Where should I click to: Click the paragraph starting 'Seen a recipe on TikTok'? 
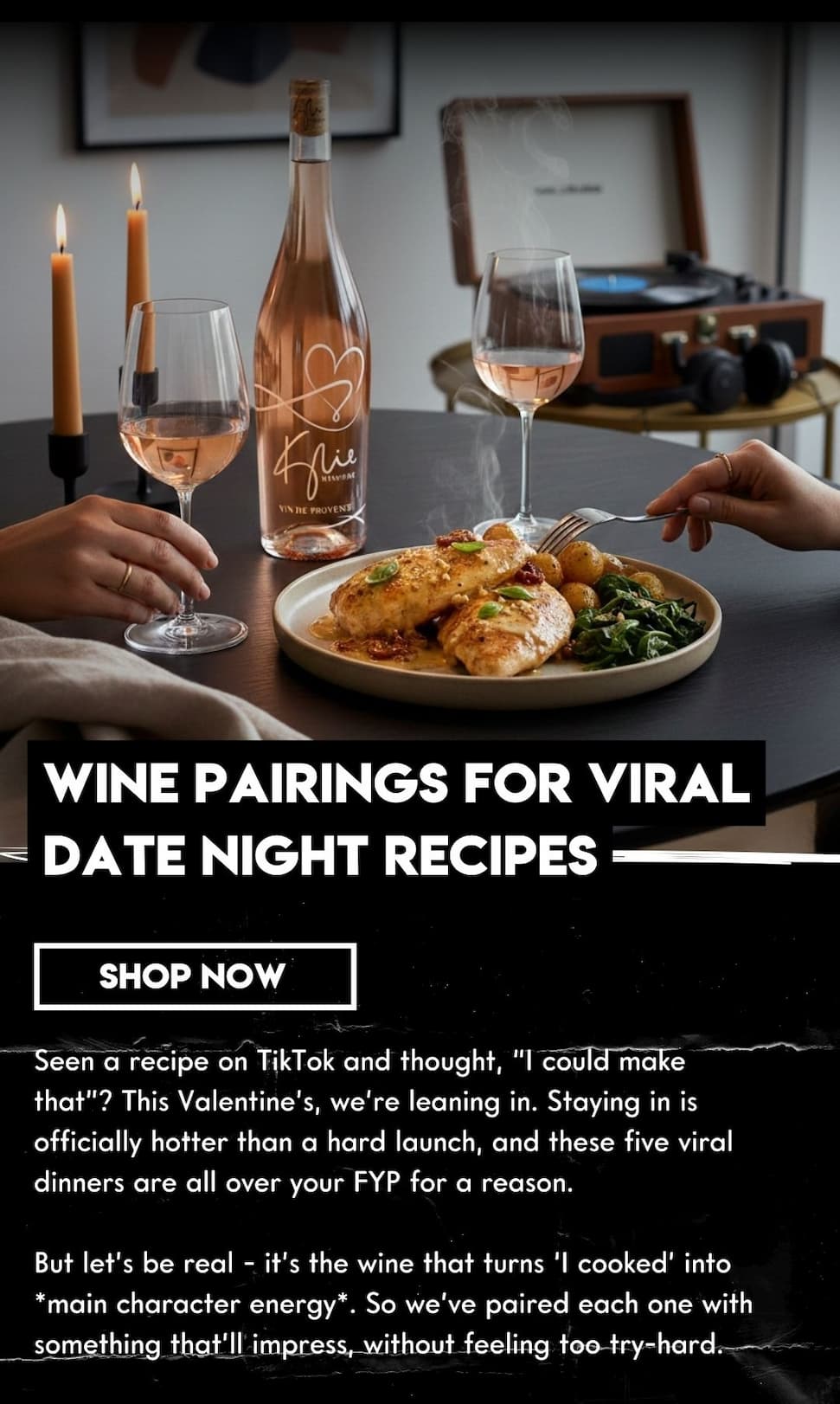tap(383, 1122)
